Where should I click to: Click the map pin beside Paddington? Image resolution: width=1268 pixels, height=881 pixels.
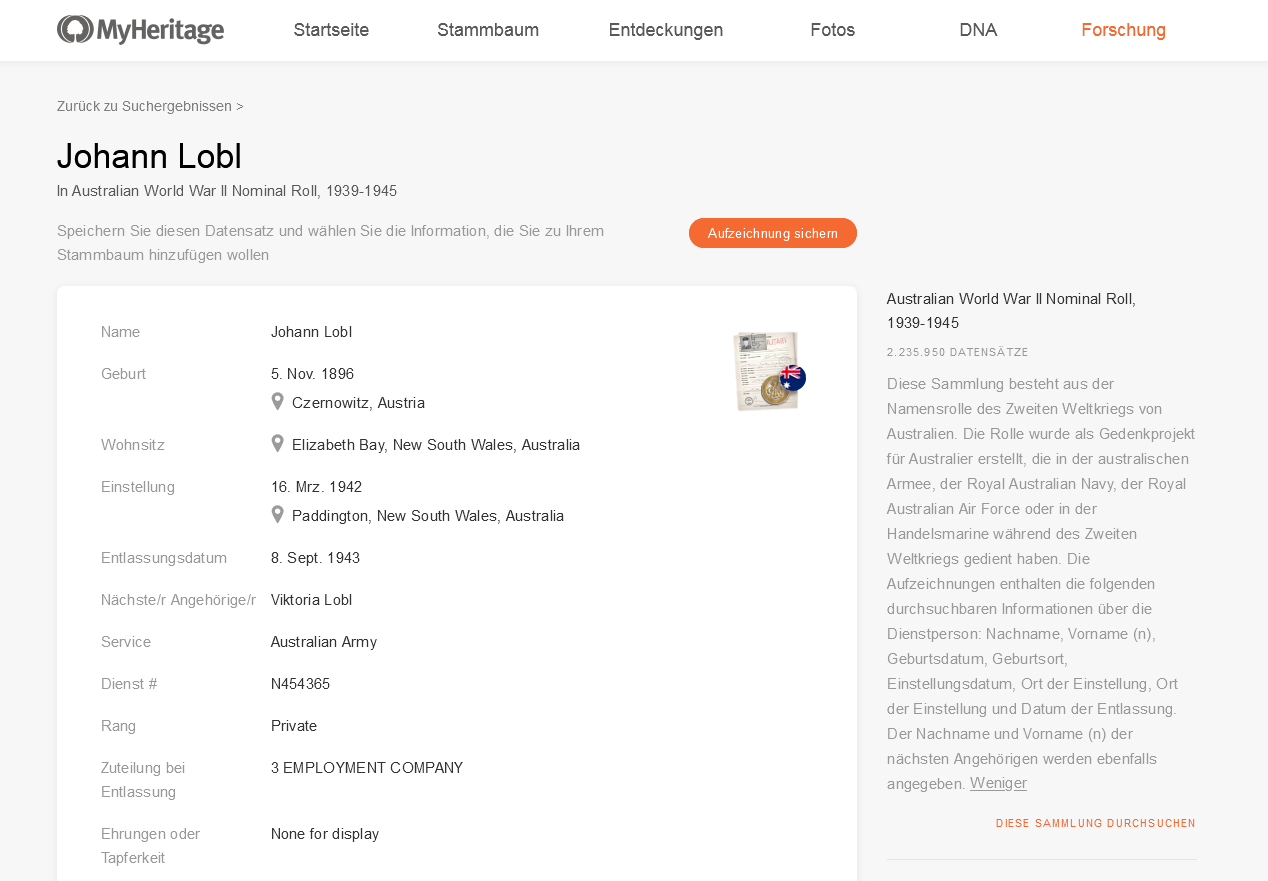(x=278, y=515)
